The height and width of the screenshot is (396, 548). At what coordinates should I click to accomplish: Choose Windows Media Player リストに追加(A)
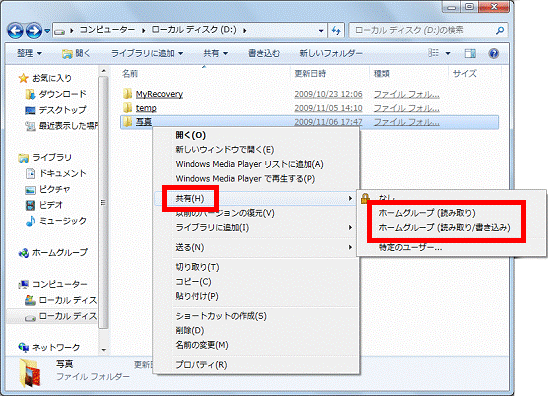[x=257, y=164]
